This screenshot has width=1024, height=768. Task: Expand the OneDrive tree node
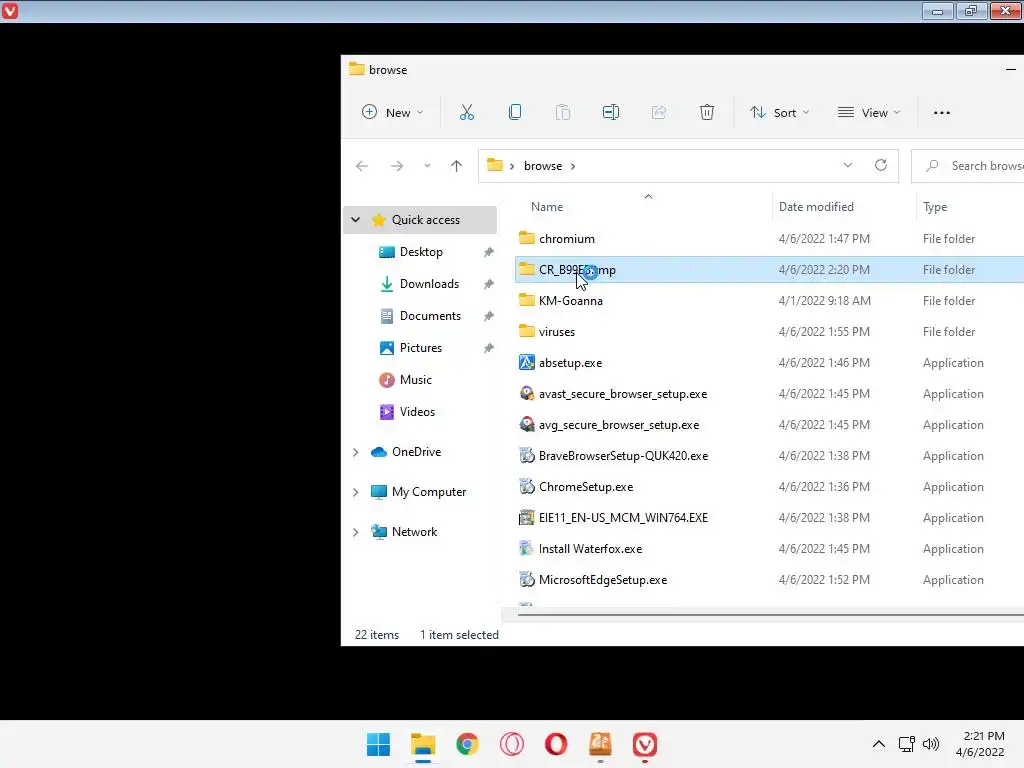[x=355, y=452]
